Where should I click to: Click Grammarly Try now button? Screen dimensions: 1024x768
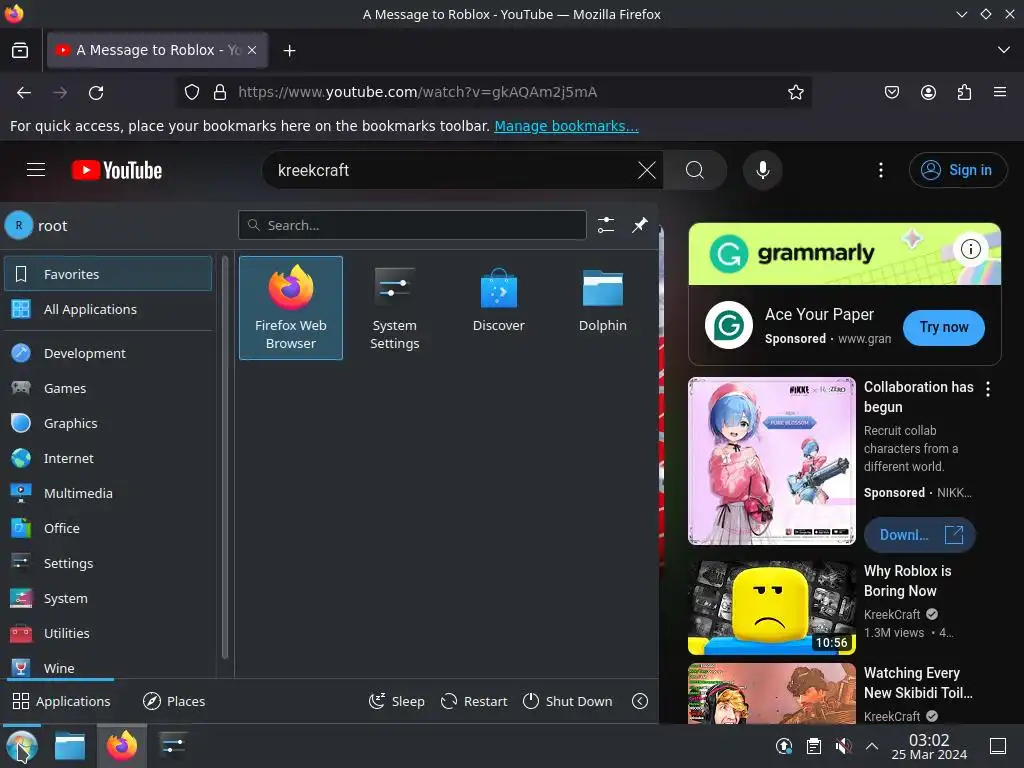(x=944, y=328)
